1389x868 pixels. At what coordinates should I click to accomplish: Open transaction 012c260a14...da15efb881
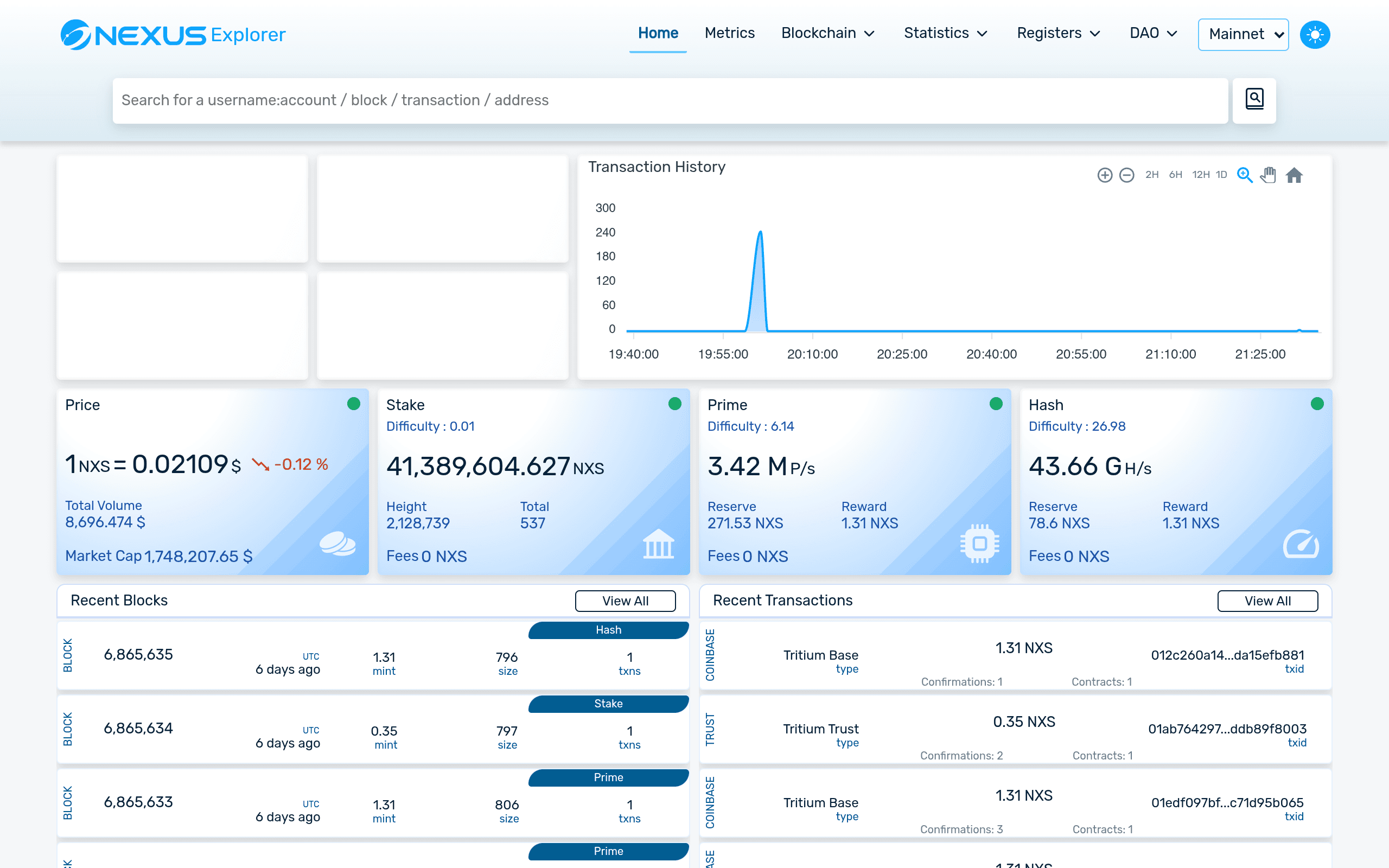click(1227, 655)
